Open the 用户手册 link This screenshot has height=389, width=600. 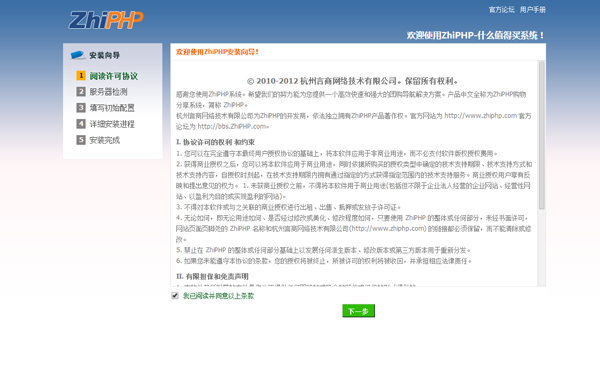pos(533,10)
